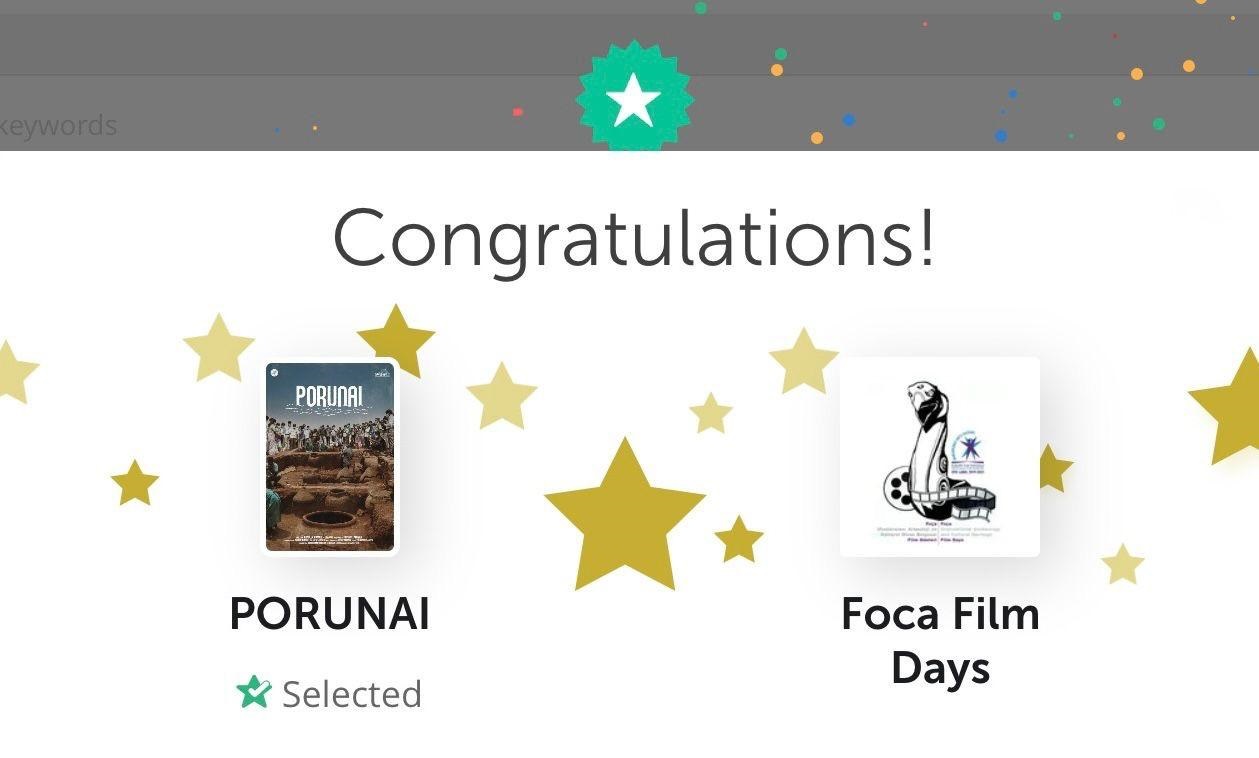The height and width of the screenshot is (758, 1259).
Task: Click the pale gold star upper-left of PORUNAI poster
Action: point(219,349)
